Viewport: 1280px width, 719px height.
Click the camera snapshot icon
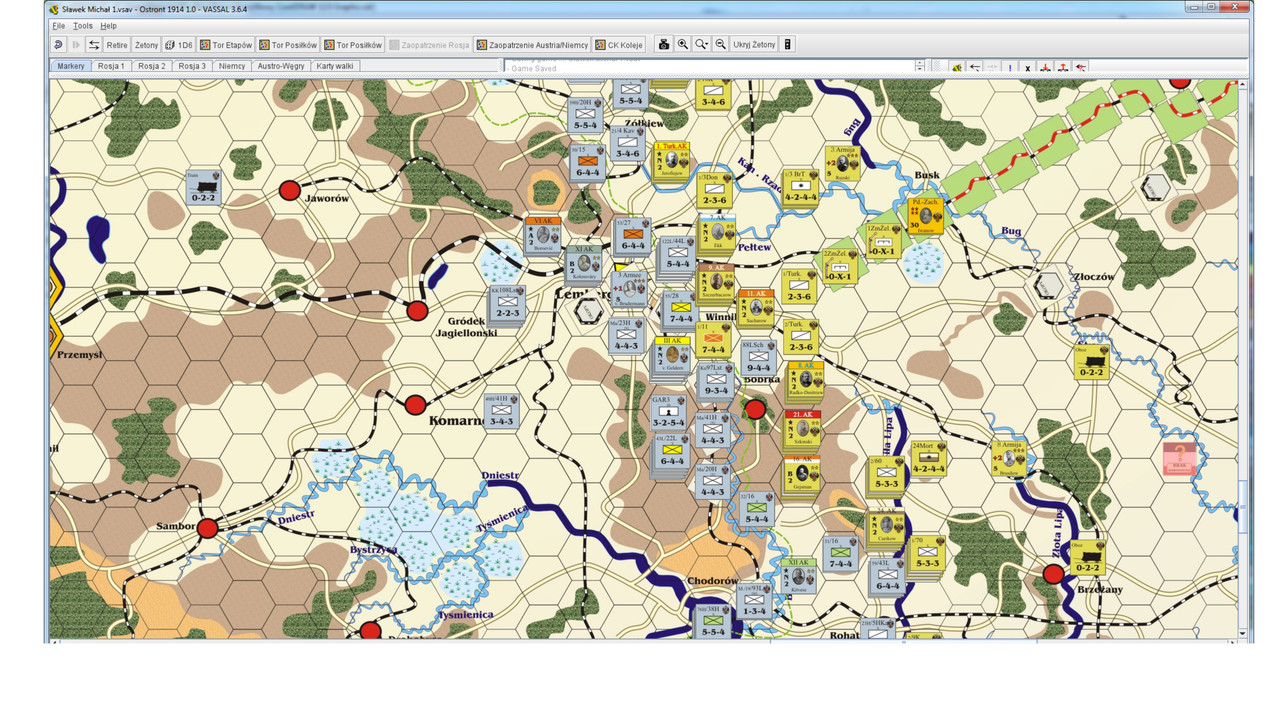(663, 45)
